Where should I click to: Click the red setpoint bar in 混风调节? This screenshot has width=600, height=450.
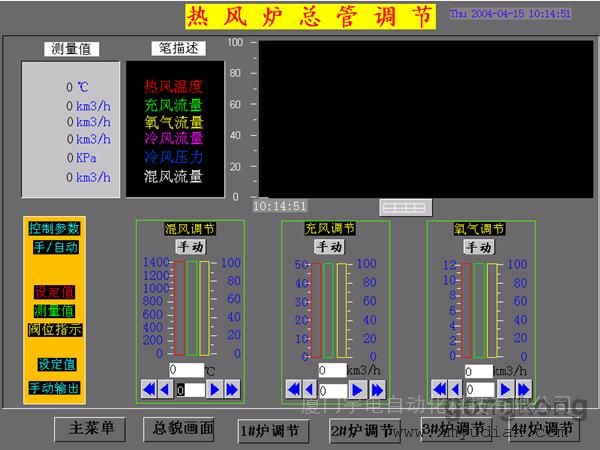179,307
